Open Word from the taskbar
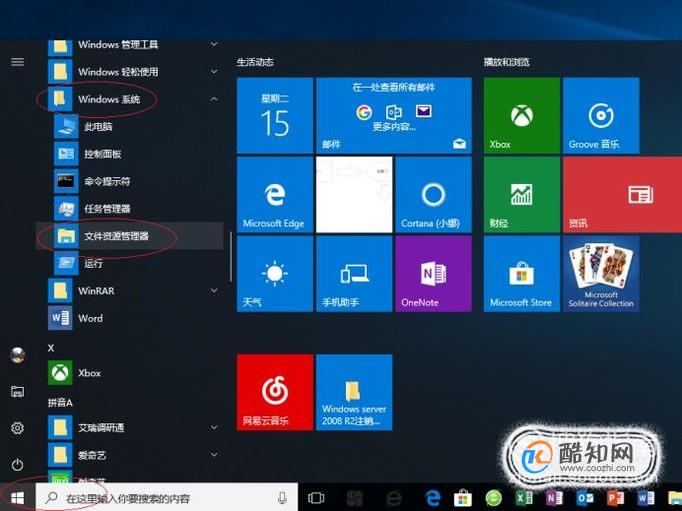The height and width of the screenshot is (511, 682). click(645, 498)
